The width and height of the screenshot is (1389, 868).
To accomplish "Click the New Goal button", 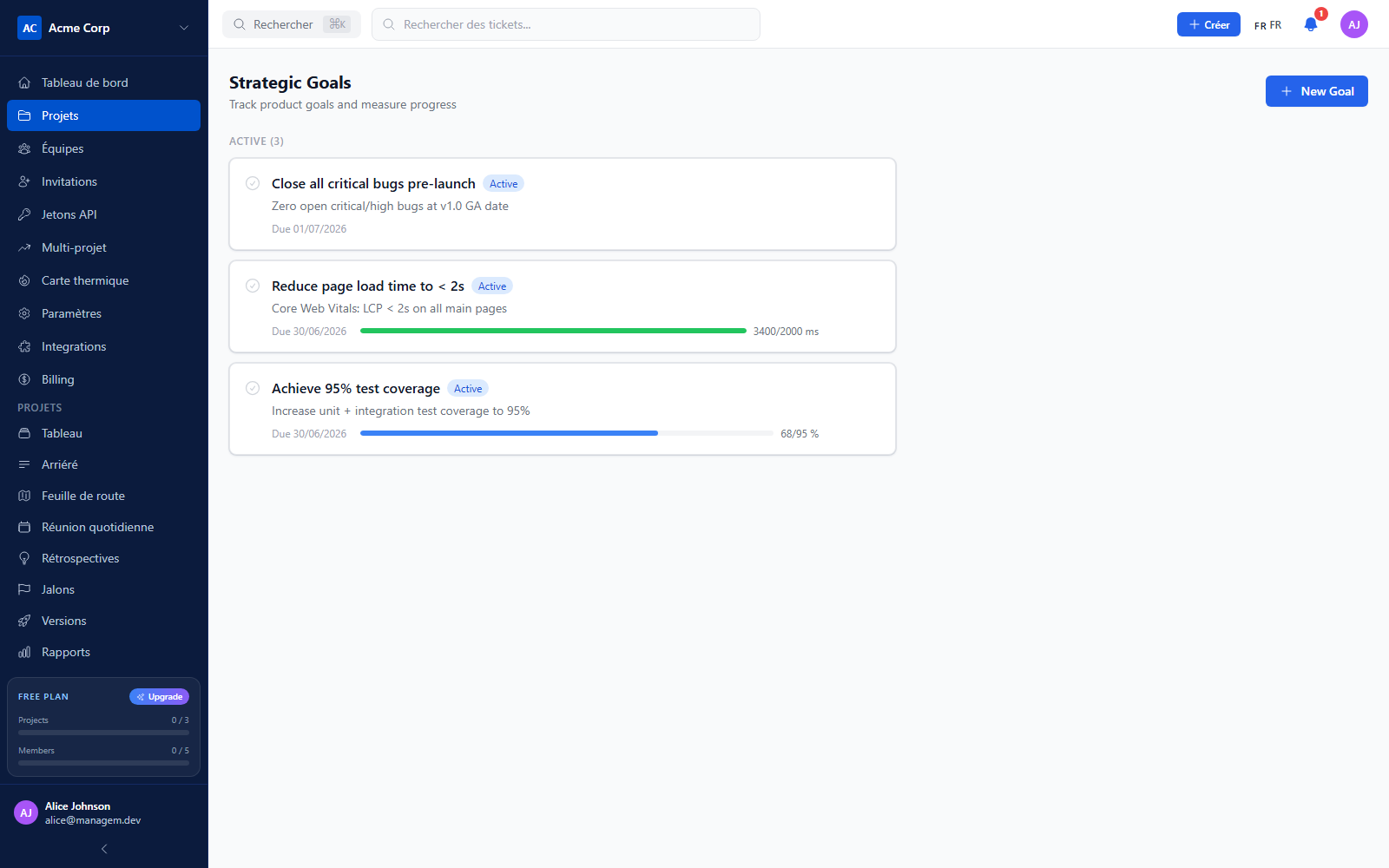I will [1317, 91].
